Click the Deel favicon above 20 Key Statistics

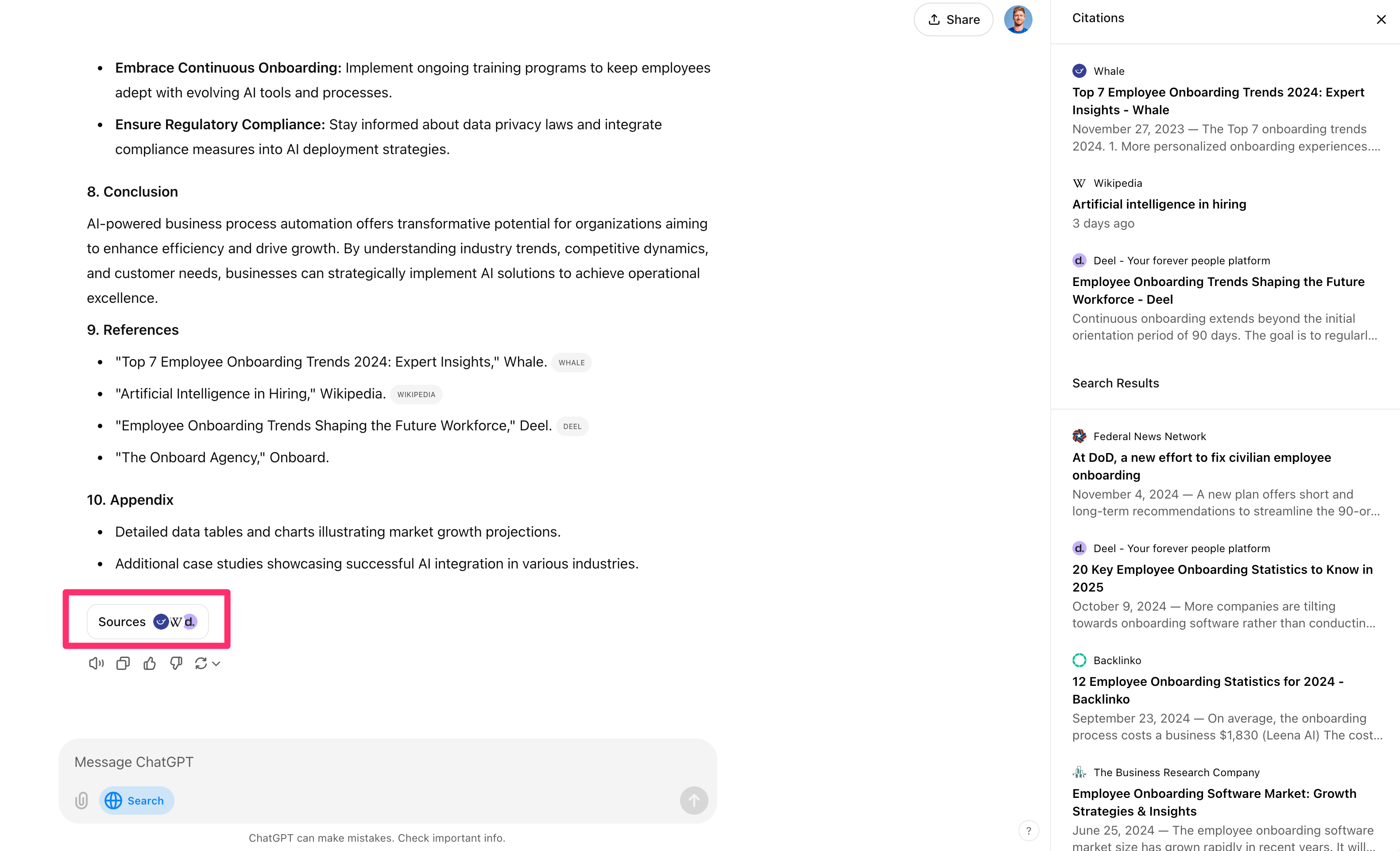[1079, 548]
